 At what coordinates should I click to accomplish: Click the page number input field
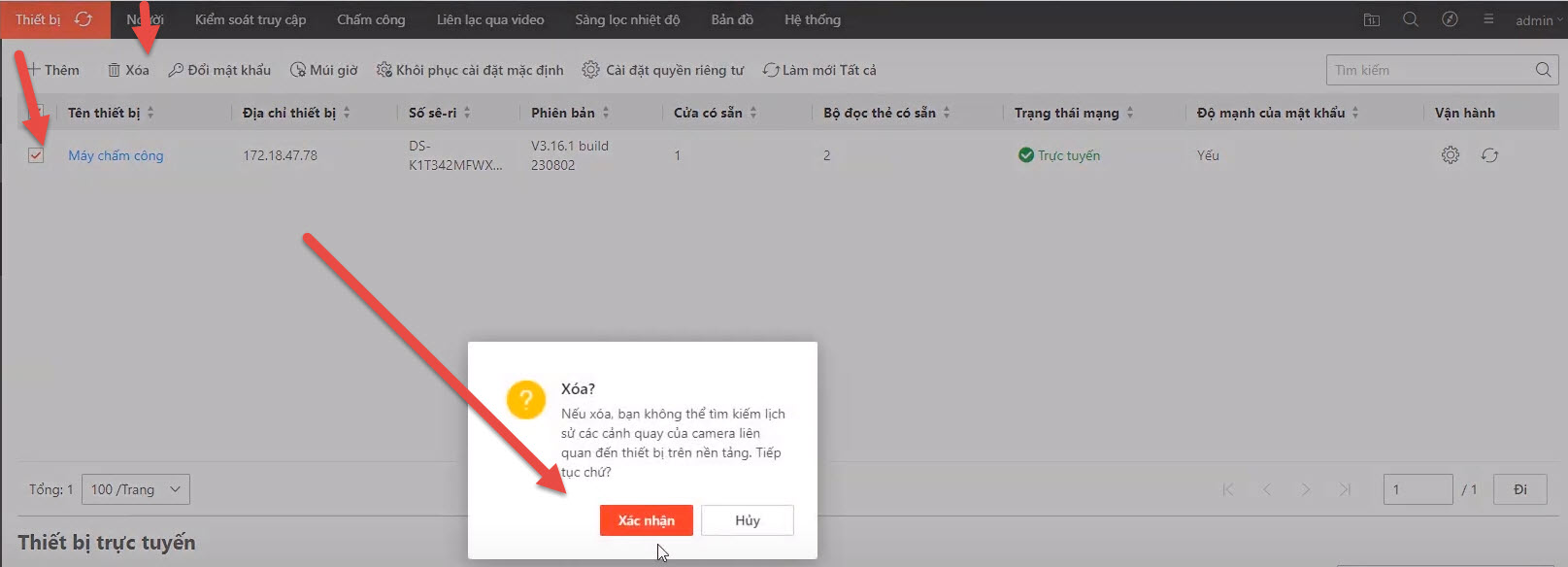pyautogui.click(x=1418, y=489)
